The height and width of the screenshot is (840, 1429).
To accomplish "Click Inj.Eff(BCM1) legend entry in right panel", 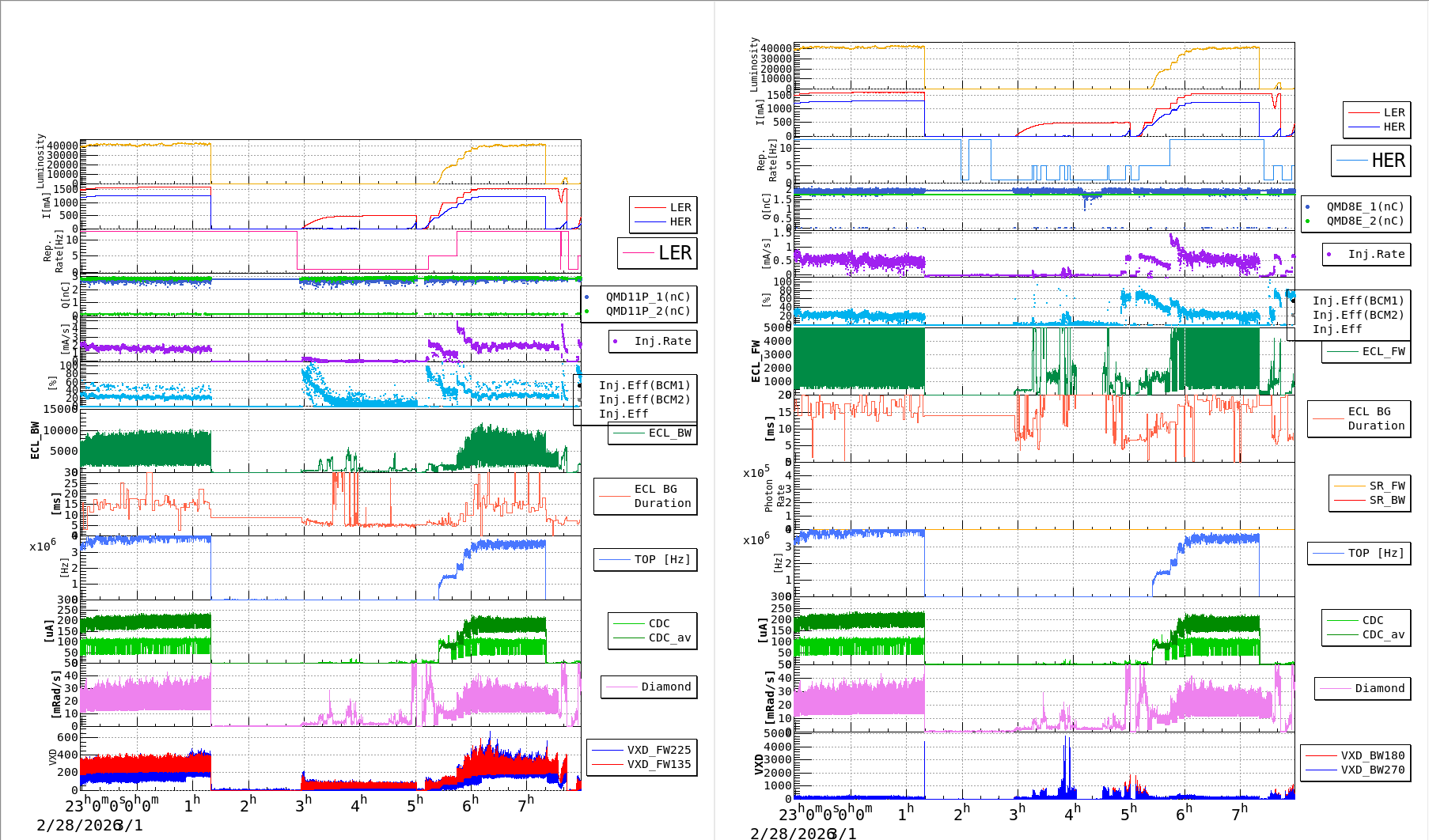I will 1357,301.
